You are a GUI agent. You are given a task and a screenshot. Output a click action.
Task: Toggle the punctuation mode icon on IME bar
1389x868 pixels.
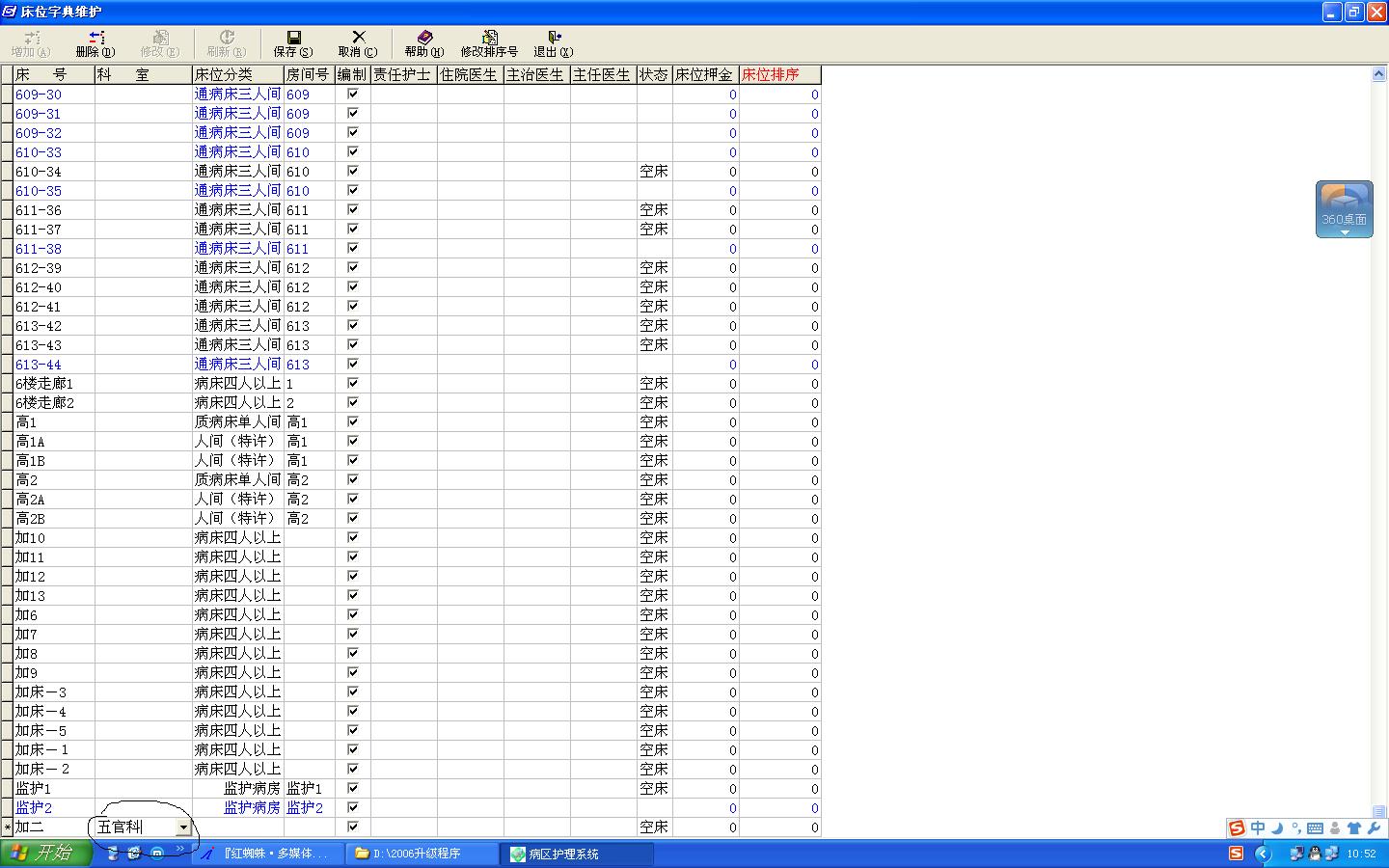(x=1295, y=827)
